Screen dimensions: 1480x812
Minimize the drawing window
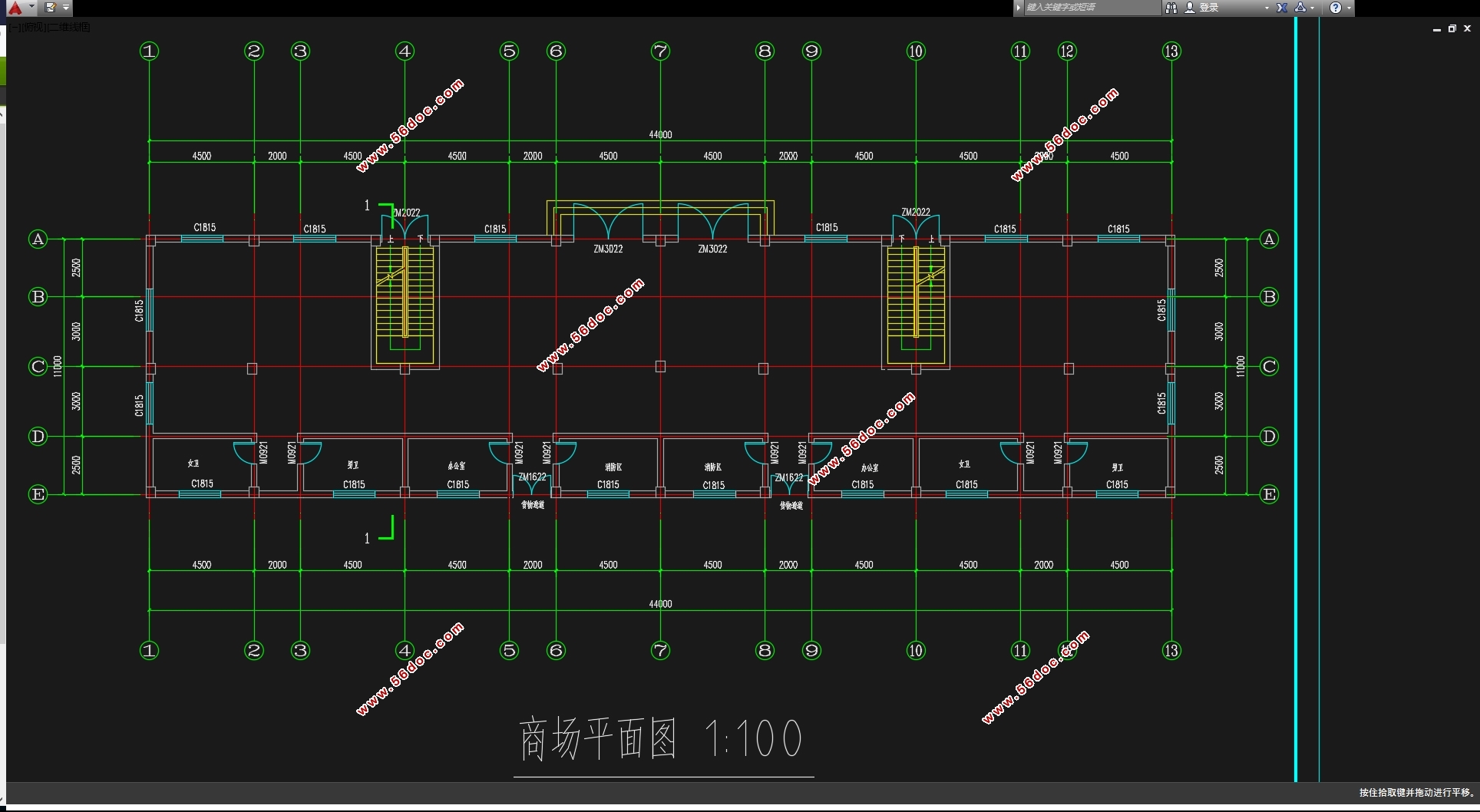(x=1436, y=29)
